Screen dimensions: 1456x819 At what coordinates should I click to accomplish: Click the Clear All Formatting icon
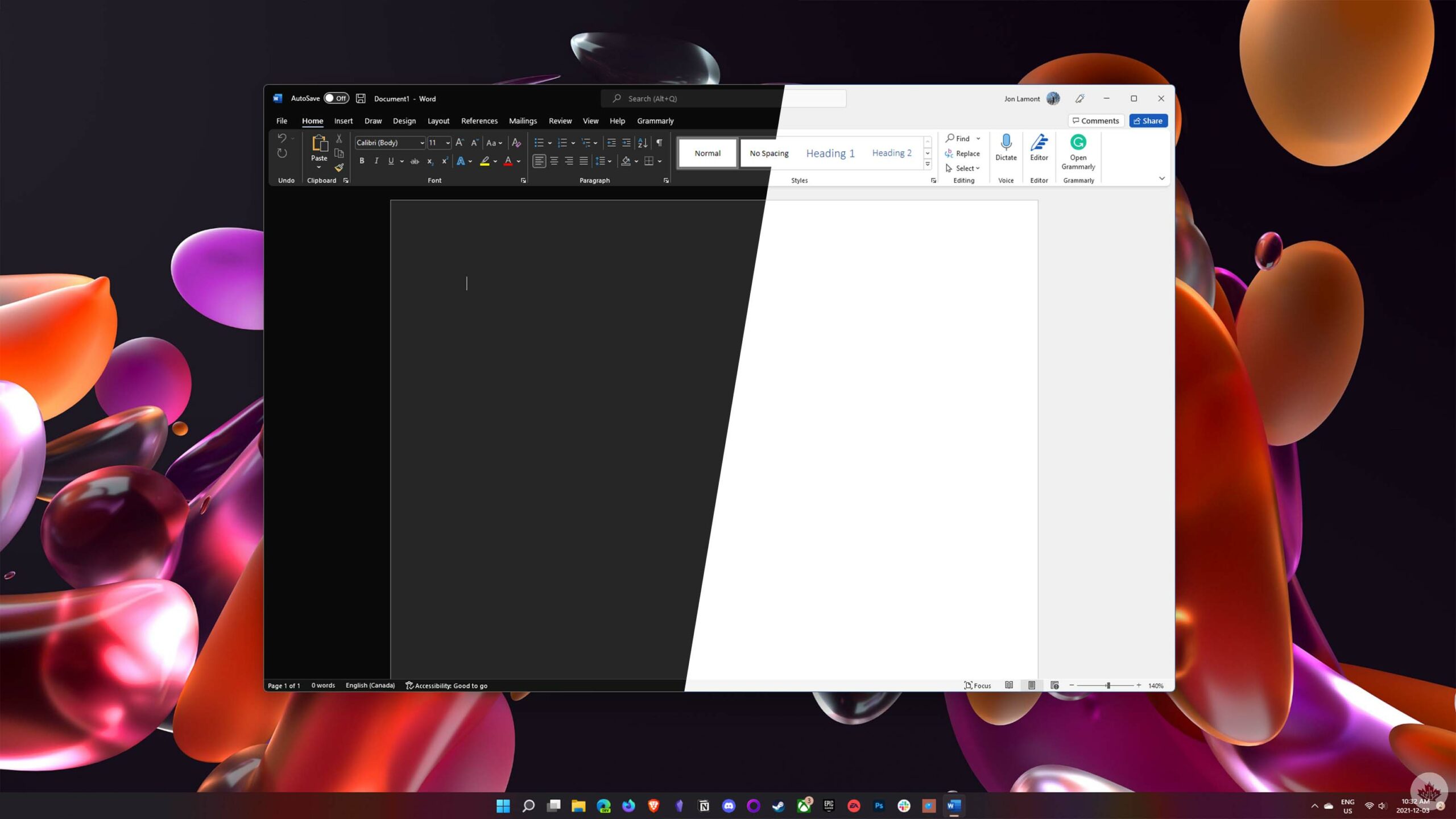(x=516, y=143)
